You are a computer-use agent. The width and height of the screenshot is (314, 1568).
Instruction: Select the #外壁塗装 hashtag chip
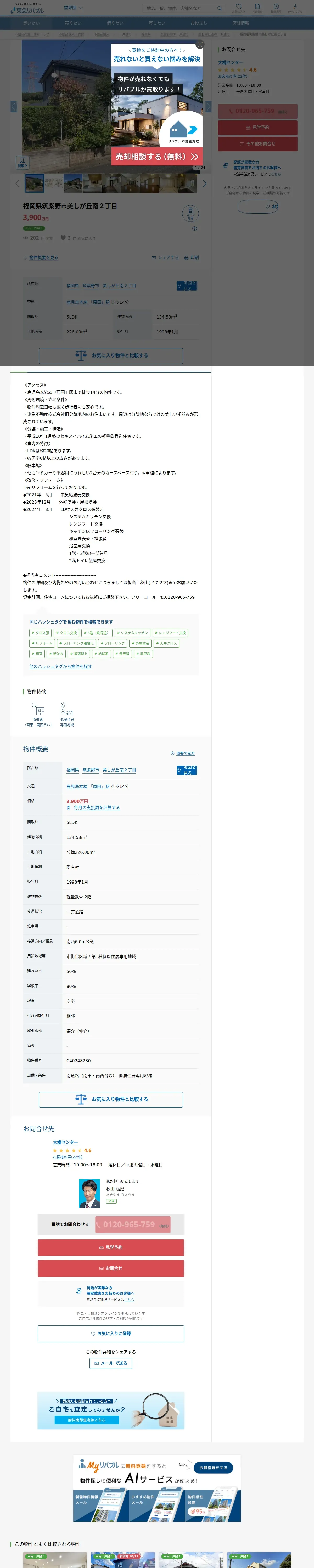tap(141, 643)
